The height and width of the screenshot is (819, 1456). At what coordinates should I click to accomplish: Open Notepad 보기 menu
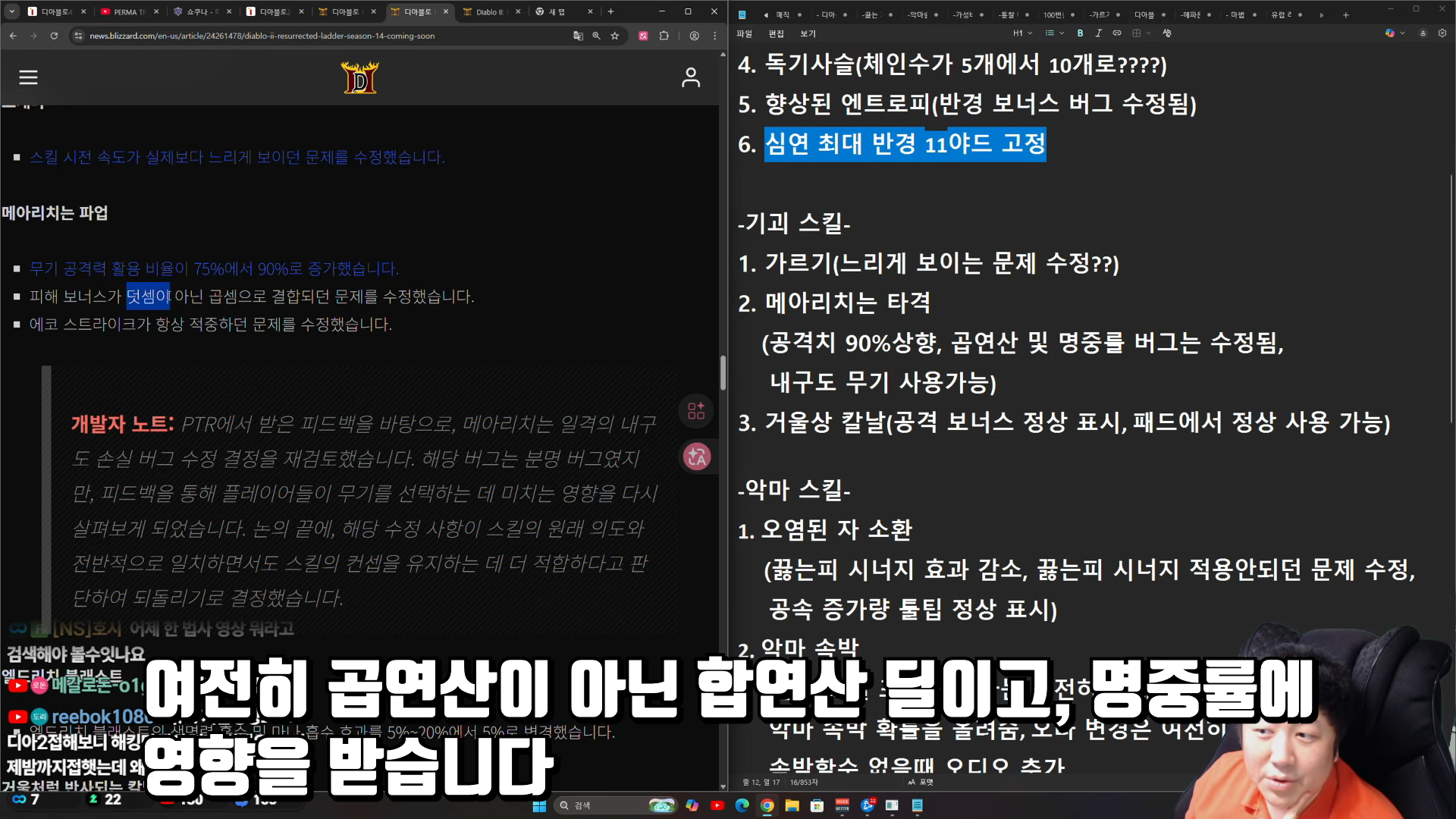[808, 33]
